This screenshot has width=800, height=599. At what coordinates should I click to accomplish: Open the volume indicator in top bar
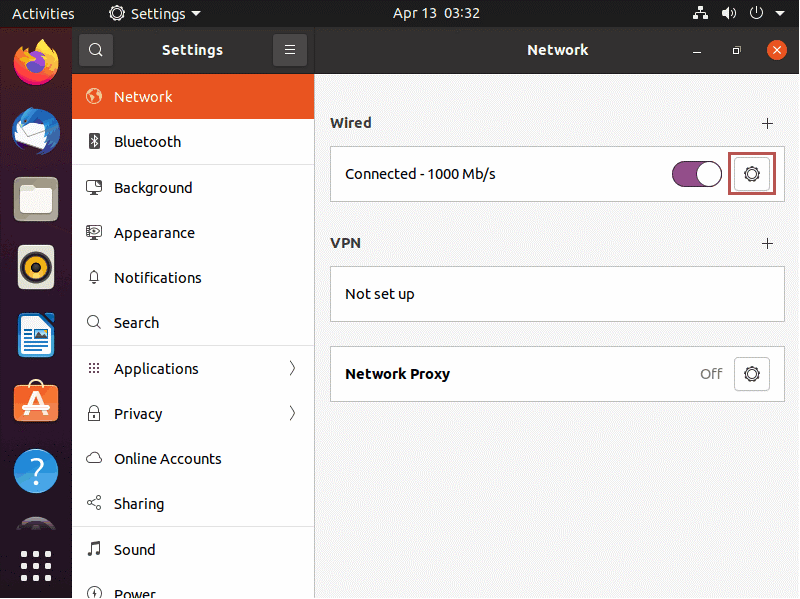729,13
